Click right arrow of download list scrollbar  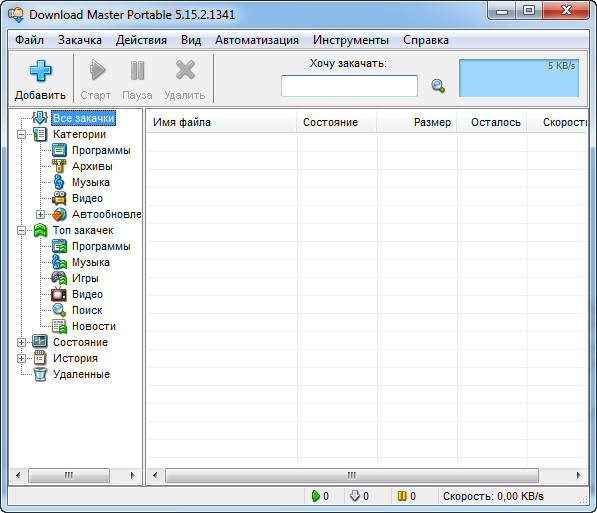tap(578, 475)
